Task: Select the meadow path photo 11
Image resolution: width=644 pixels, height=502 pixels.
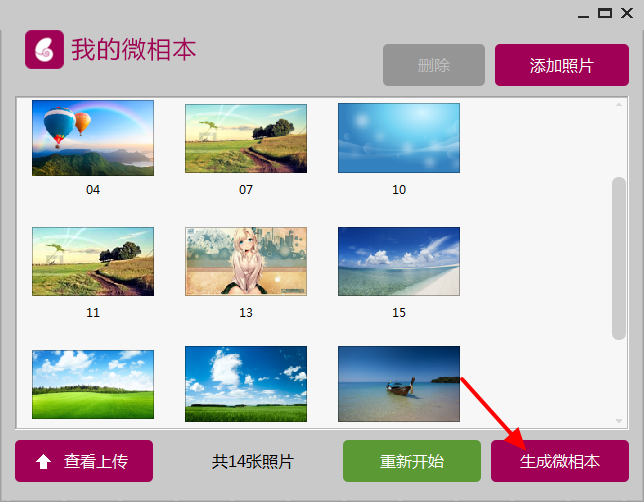Action: click(x=93, y=261)
